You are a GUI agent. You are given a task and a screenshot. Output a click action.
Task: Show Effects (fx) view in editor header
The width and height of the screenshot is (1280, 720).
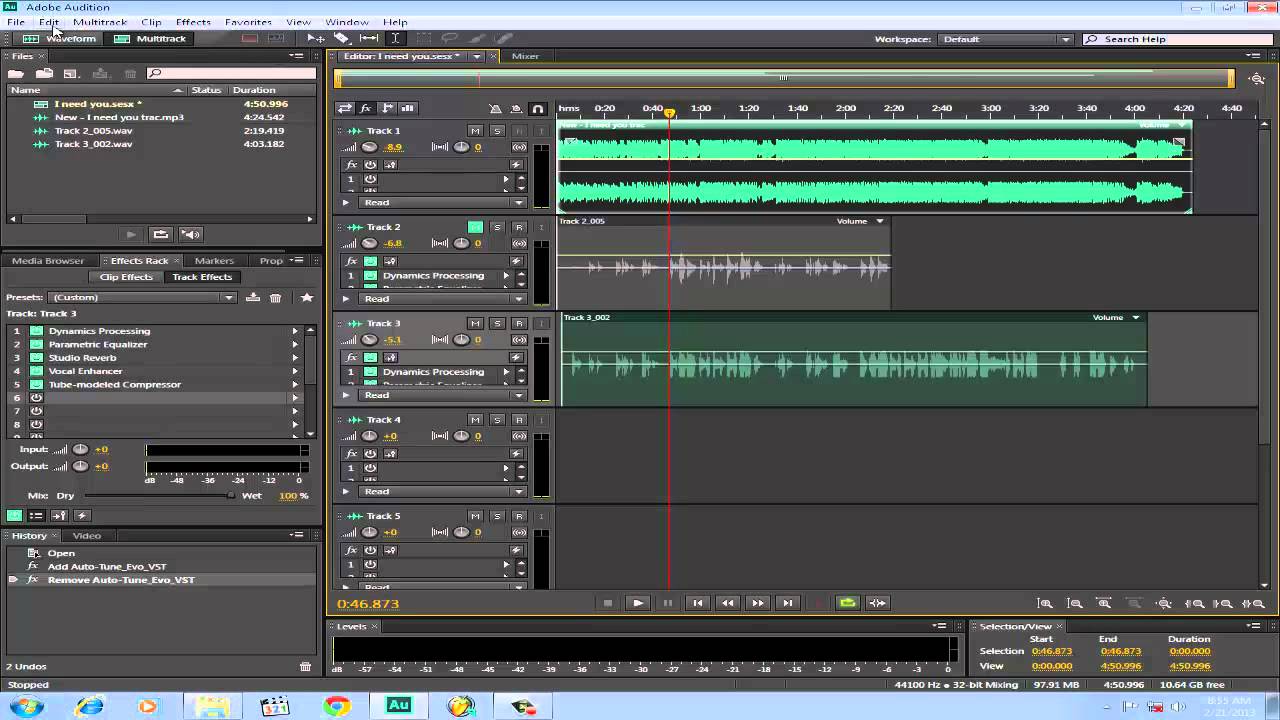click(x=366, y=108)
